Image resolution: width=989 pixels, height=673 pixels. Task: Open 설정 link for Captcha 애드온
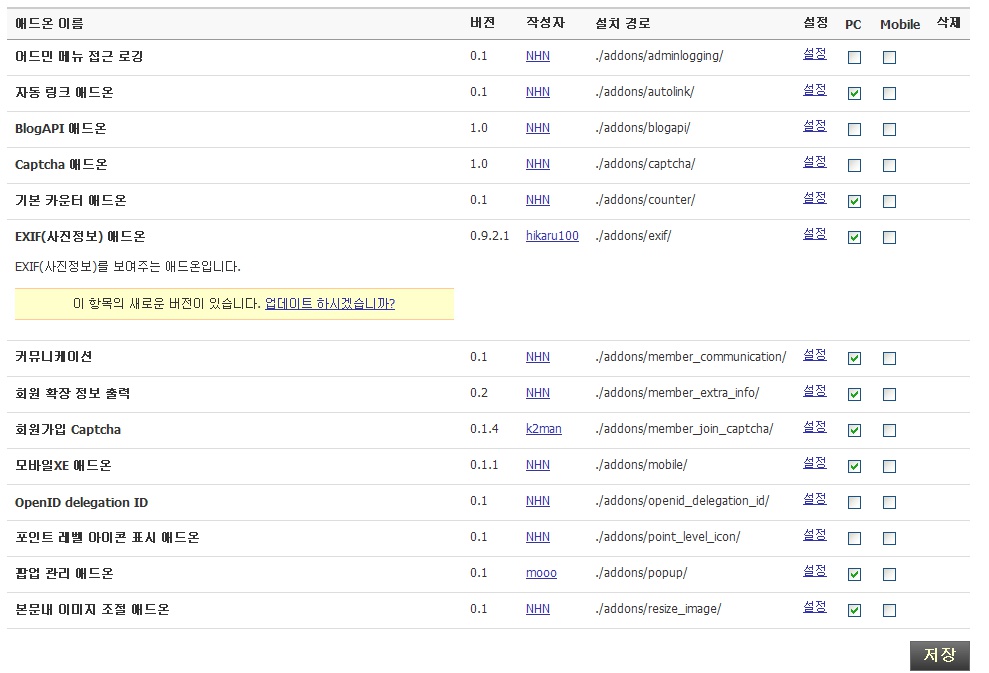click(x=814, y=162)
